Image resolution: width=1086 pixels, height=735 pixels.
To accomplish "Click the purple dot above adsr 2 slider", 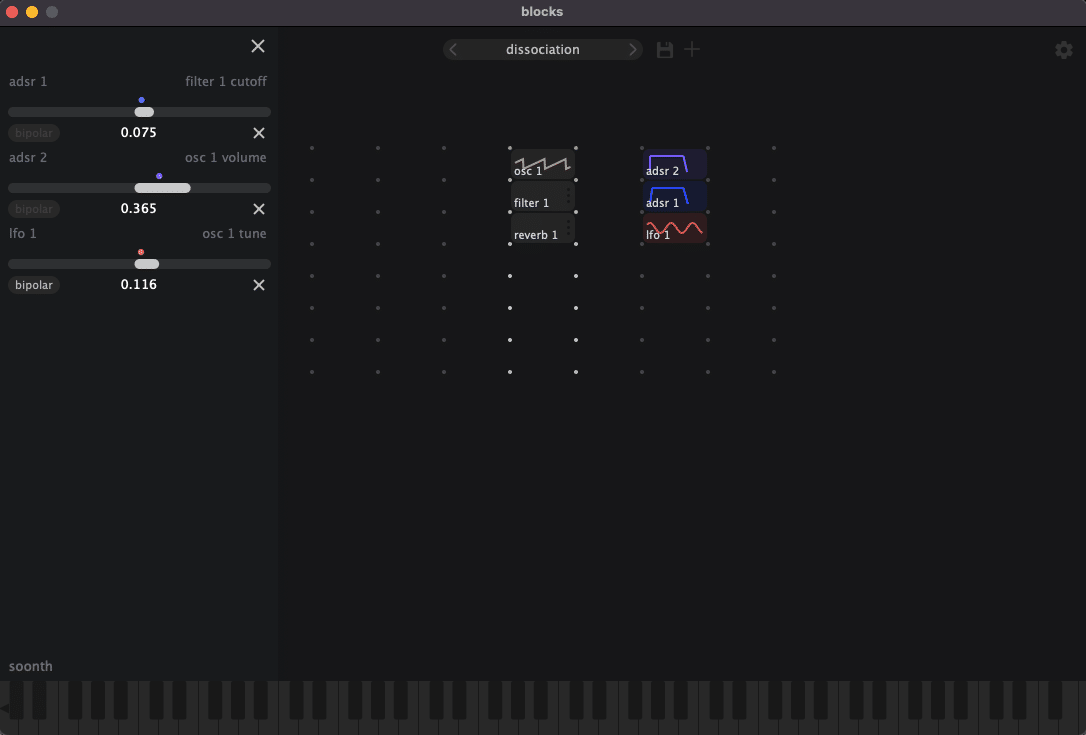I will pyautogui.click(x=159, y=176).
